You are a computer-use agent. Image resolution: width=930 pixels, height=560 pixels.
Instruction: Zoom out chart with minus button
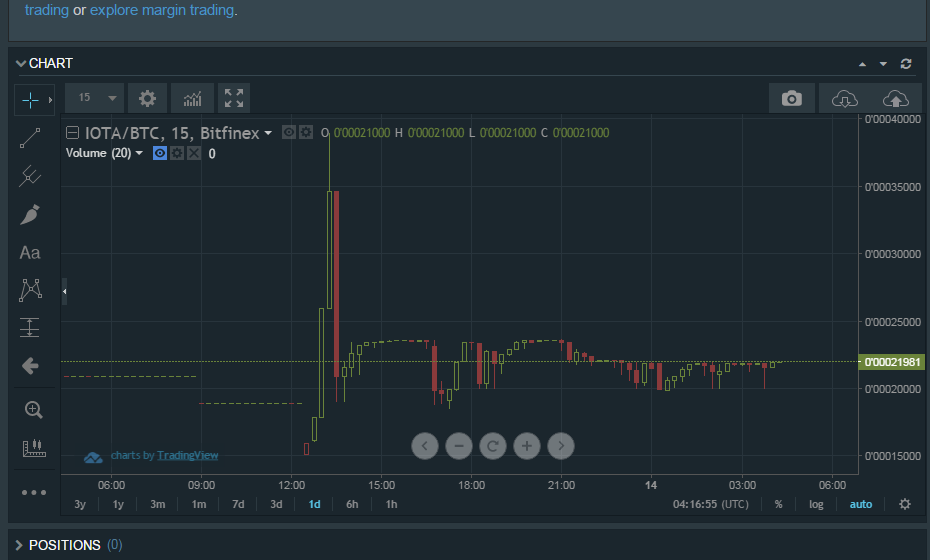458,446
